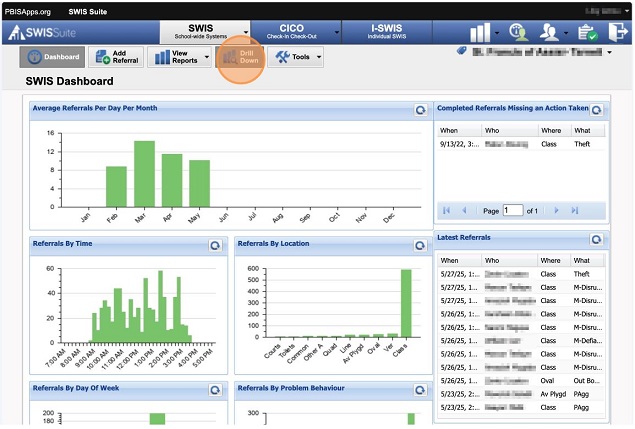Refresh Average Referrals Per Day Per Month

point(421,110)
